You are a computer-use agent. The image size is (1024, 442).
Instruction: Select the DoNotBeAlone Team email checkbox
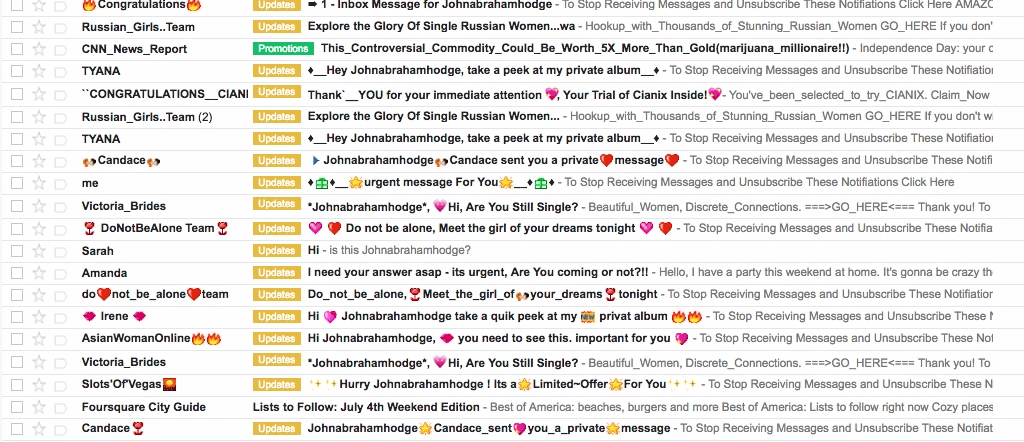tap(17, 229)
